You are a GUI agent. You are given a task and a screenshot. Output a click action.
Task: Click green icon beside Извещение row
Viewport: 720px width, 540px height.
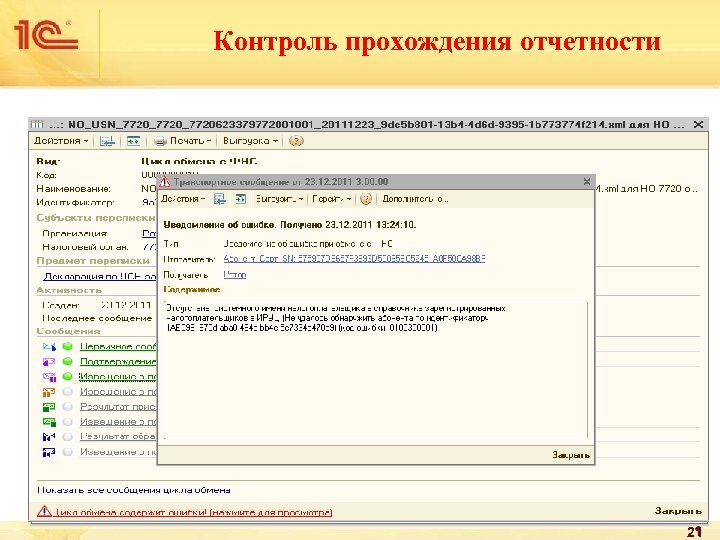49,422
